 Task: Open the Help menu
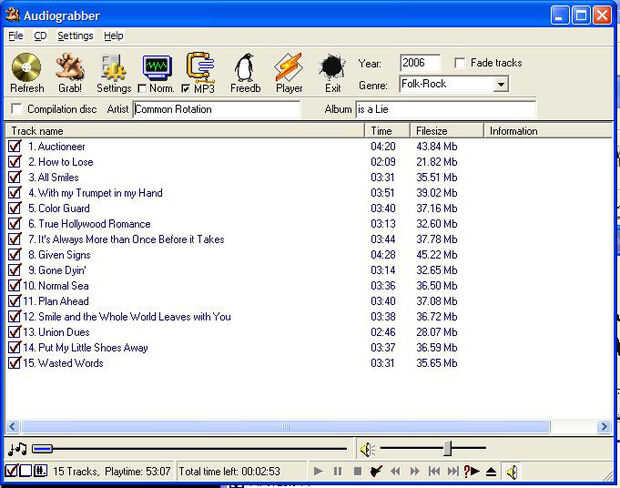tap(113, 36)
